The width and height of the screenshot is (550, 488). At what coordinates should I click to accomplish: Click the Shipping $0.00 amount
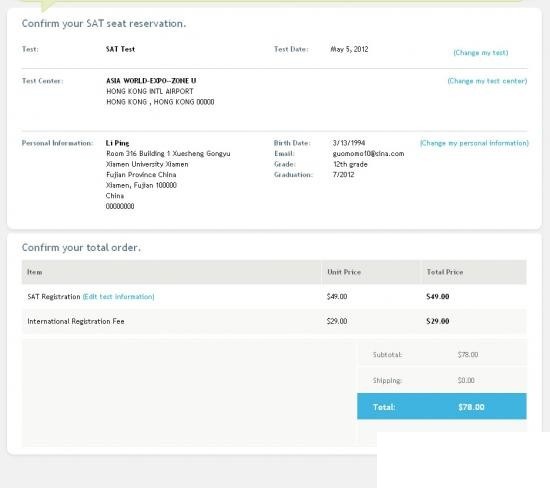(466, 380)
